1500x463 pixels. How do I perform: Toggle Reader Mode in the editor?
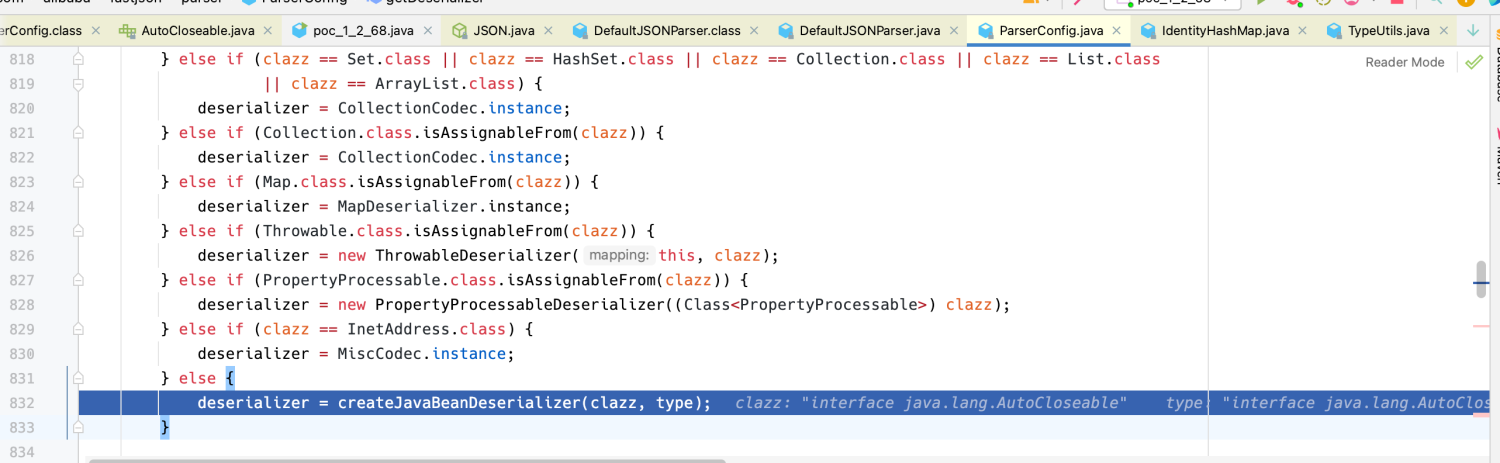point(1404,62)
